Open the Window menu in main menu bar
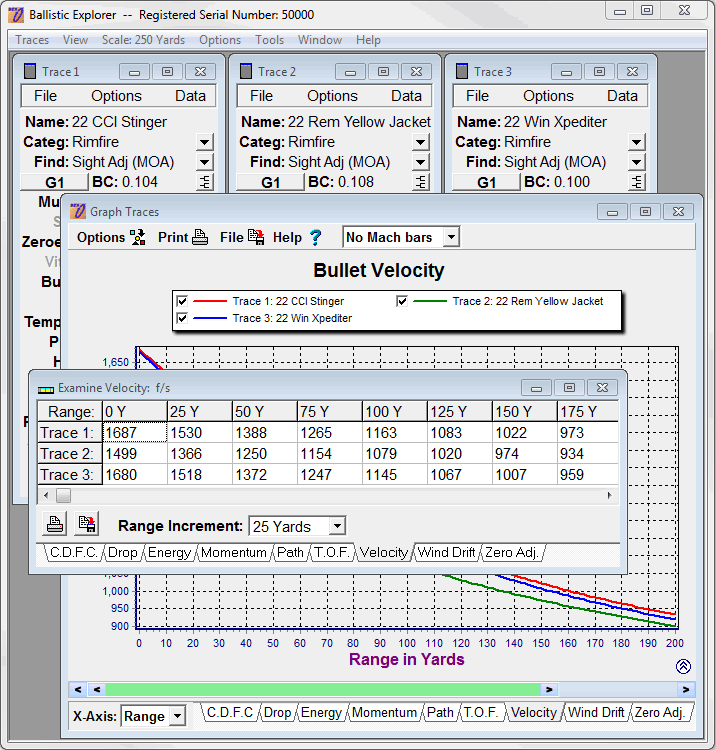The height and width of the screenshot is (750, 716). (319, 40)
